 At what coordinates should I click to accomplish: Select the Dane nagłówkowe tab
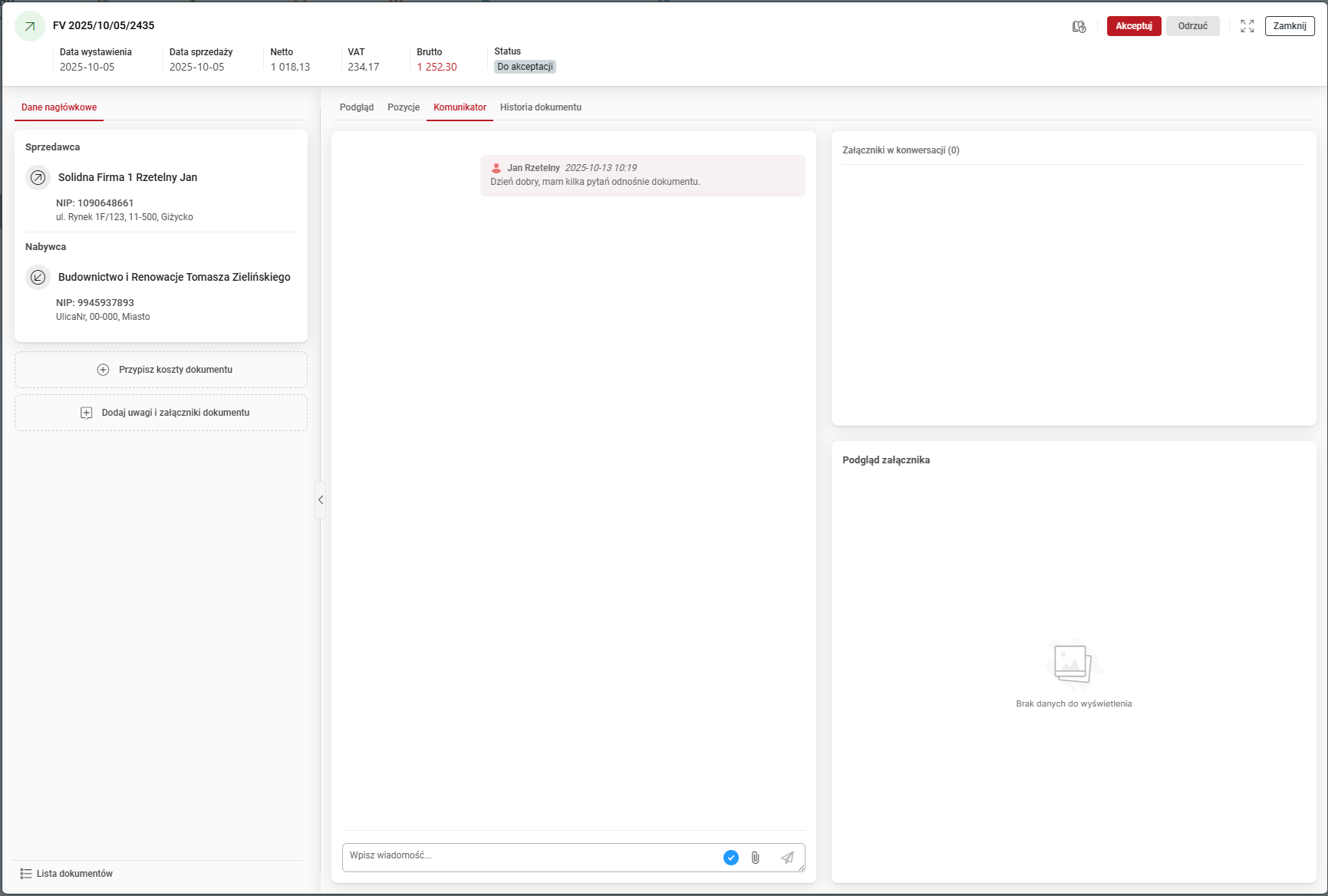(x=59, y=107)
